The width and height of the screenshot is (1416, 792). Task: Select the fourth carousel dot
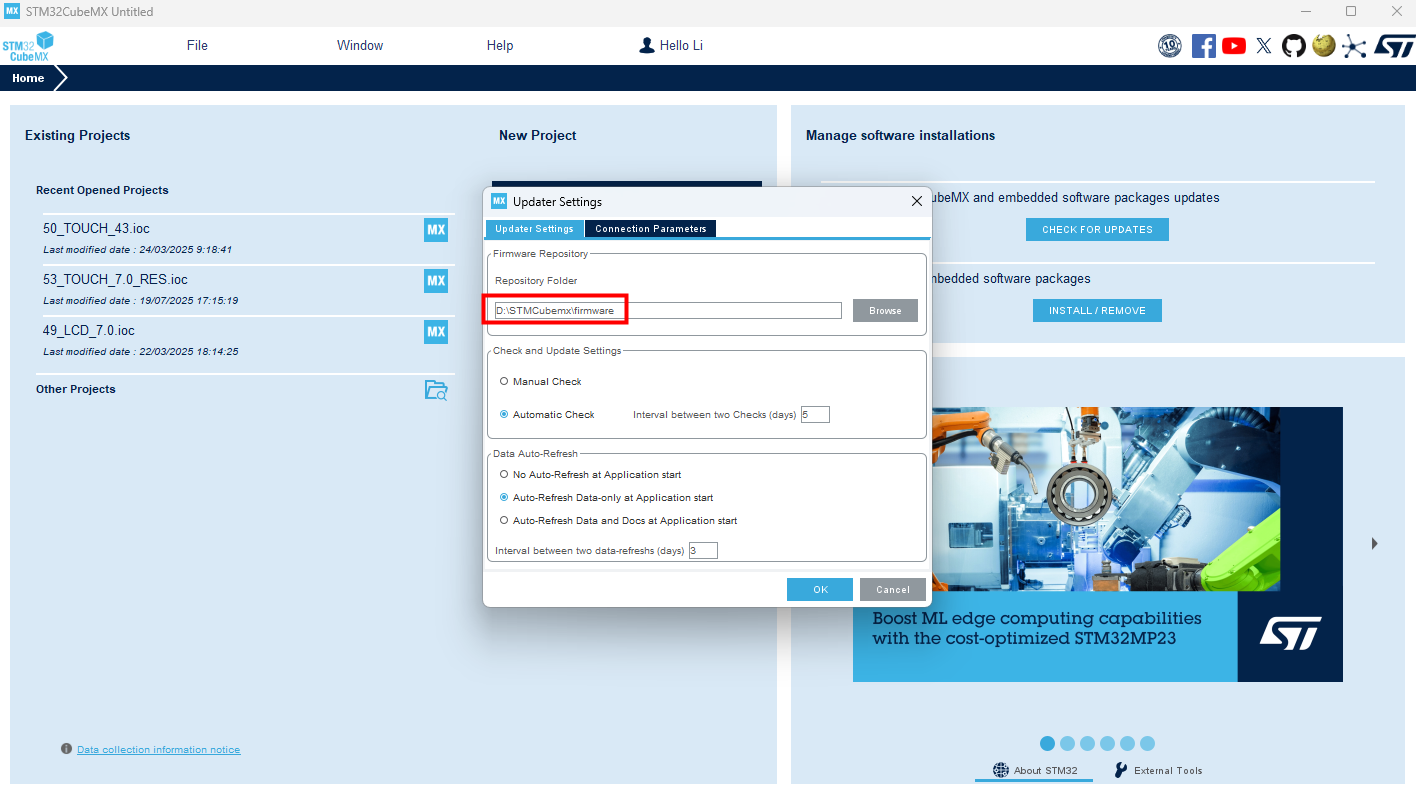pos(1107,743)
